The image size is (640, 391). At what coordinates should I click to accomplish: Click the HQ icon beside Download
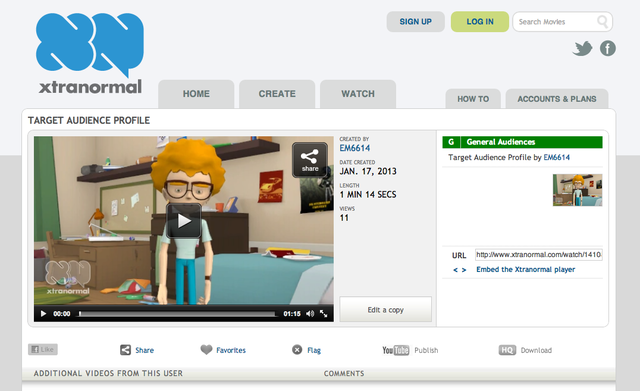(507, 350)
